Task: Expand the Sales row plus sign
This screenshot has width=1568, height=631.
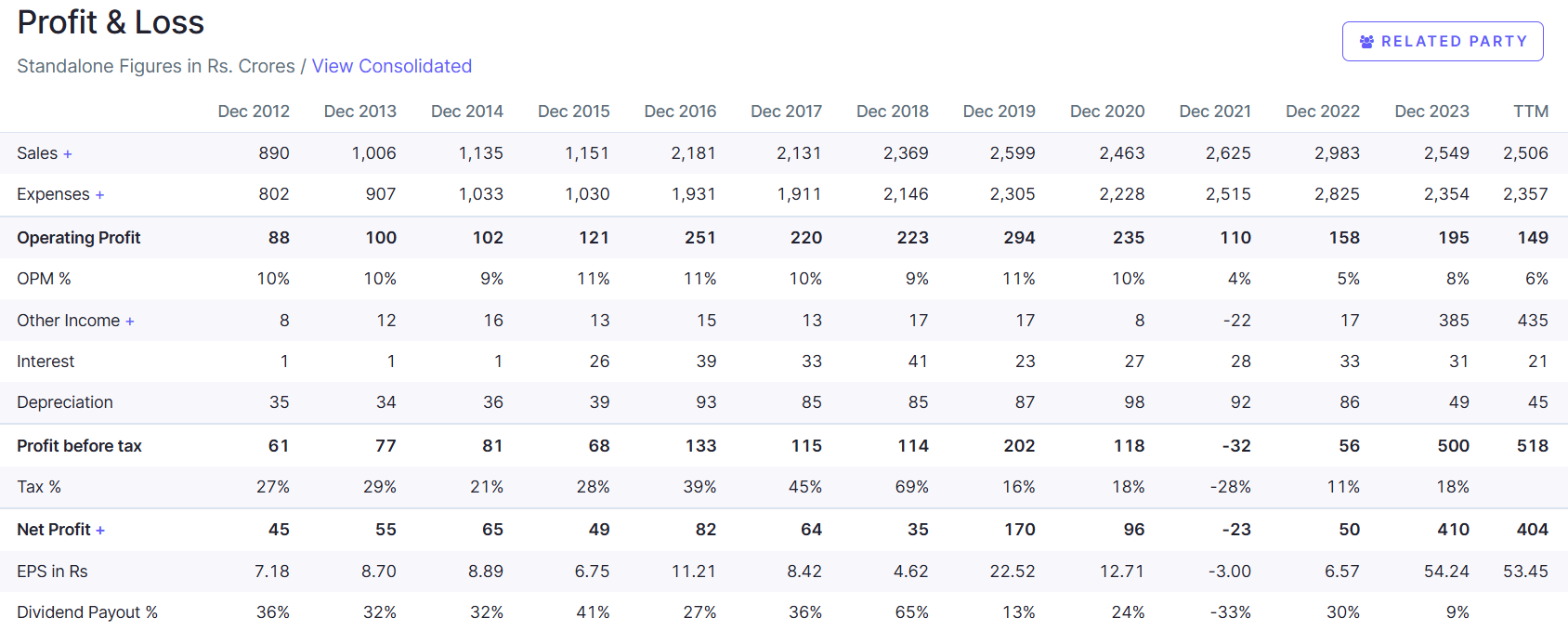Action: (68, 154)
